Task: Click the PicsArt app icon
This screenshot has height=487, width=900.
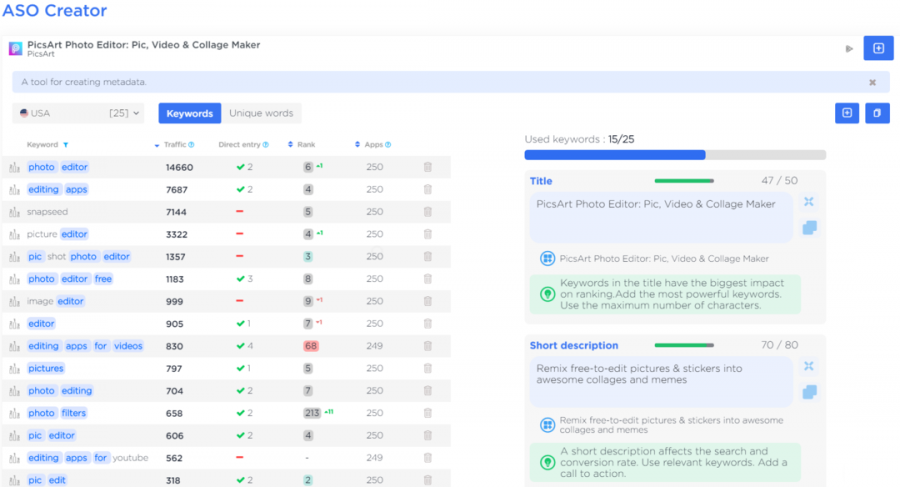Action: [x=15, y=49]
